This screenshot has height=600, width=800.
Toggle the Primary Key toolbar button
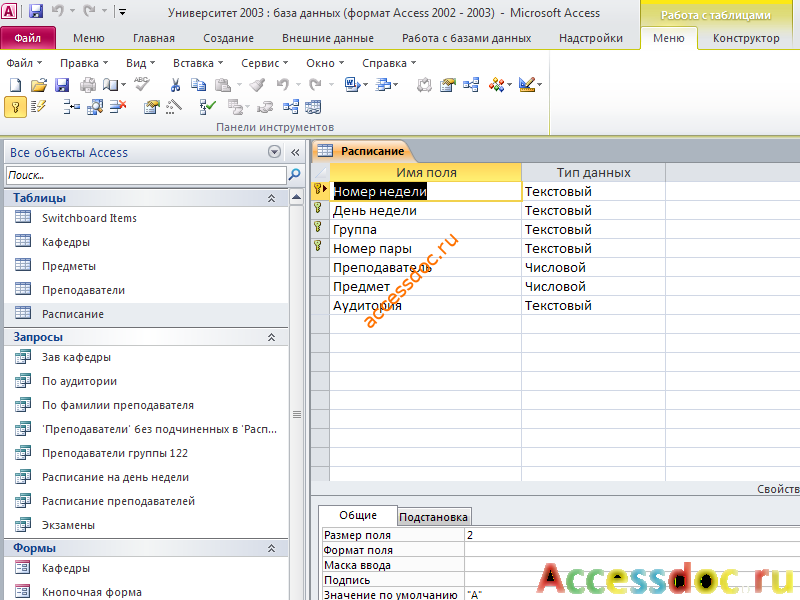(x=15, y=107)
